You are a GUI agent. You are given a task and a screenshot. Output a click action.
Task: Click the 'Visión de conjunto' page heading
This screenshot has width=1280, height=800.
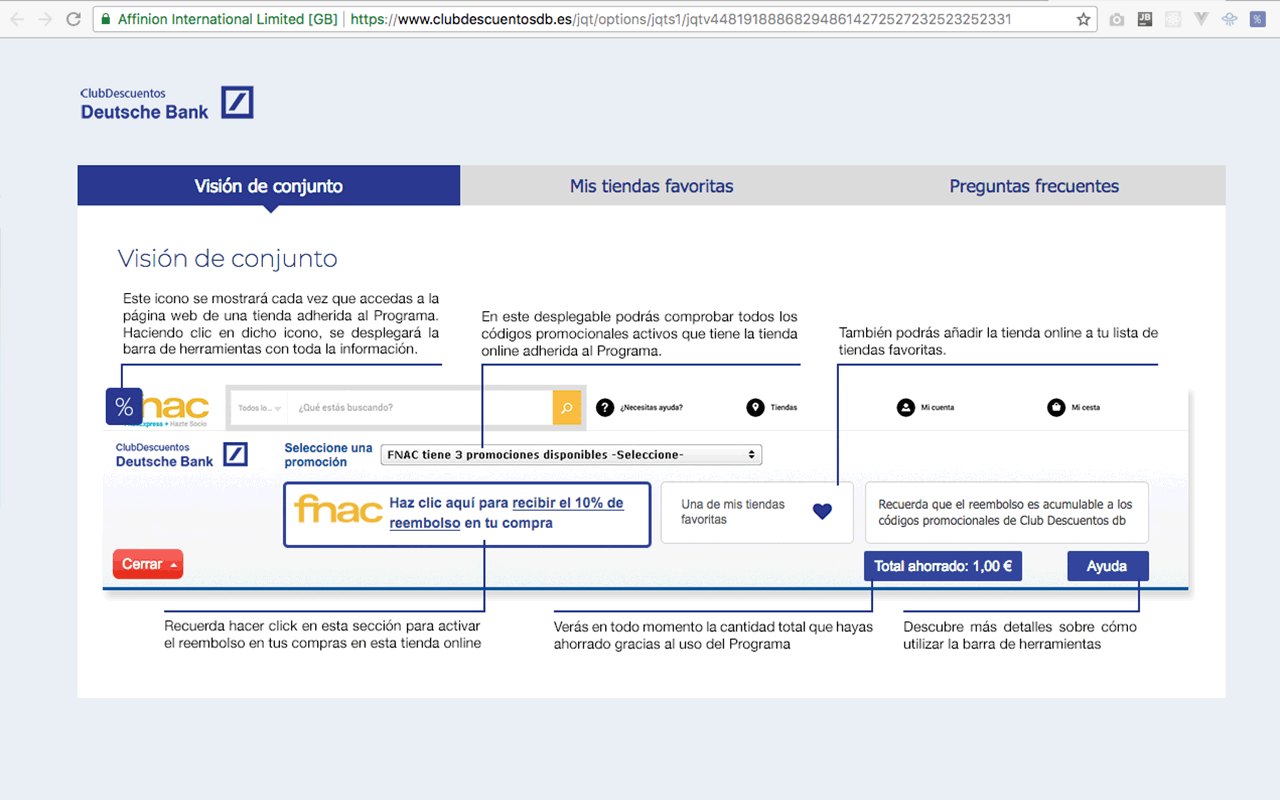coord(228,259)
